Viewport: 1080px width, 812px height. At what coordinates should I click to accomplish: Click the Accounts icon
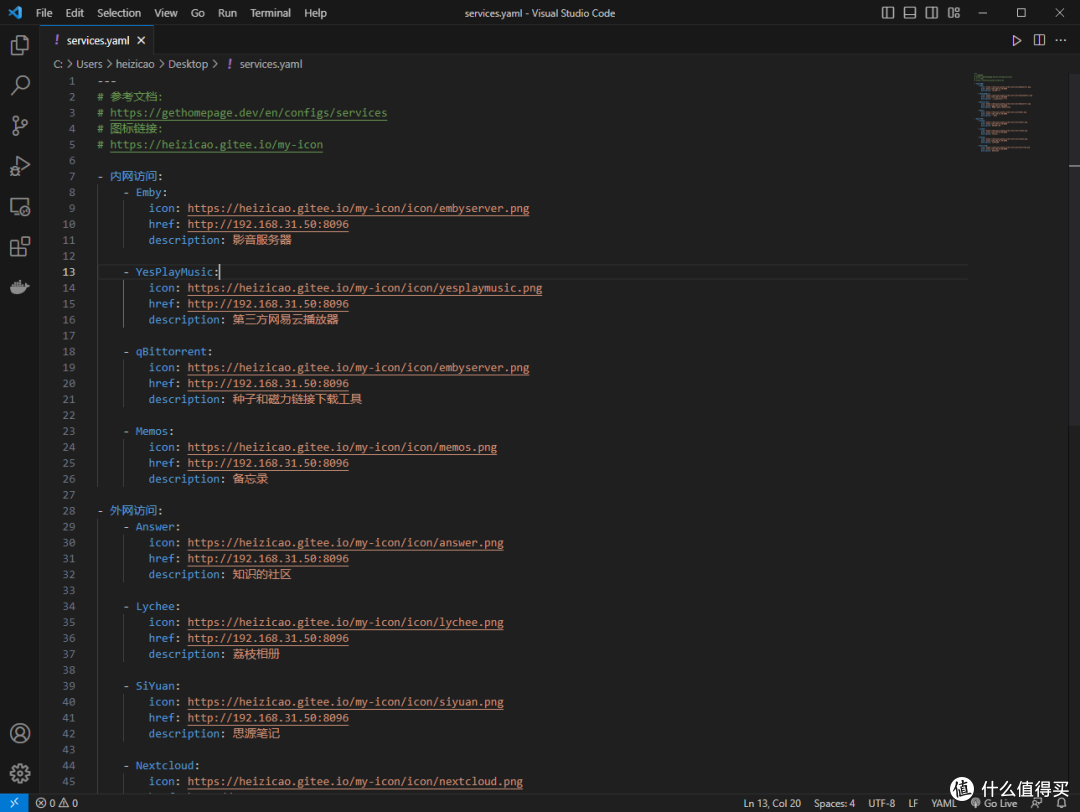[x=20, y=733]
